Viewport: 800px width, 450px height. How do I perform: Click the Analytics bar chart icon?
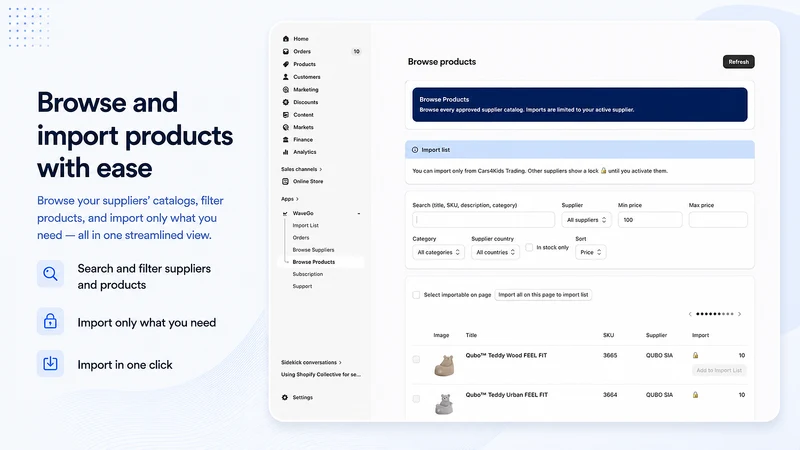286,152
